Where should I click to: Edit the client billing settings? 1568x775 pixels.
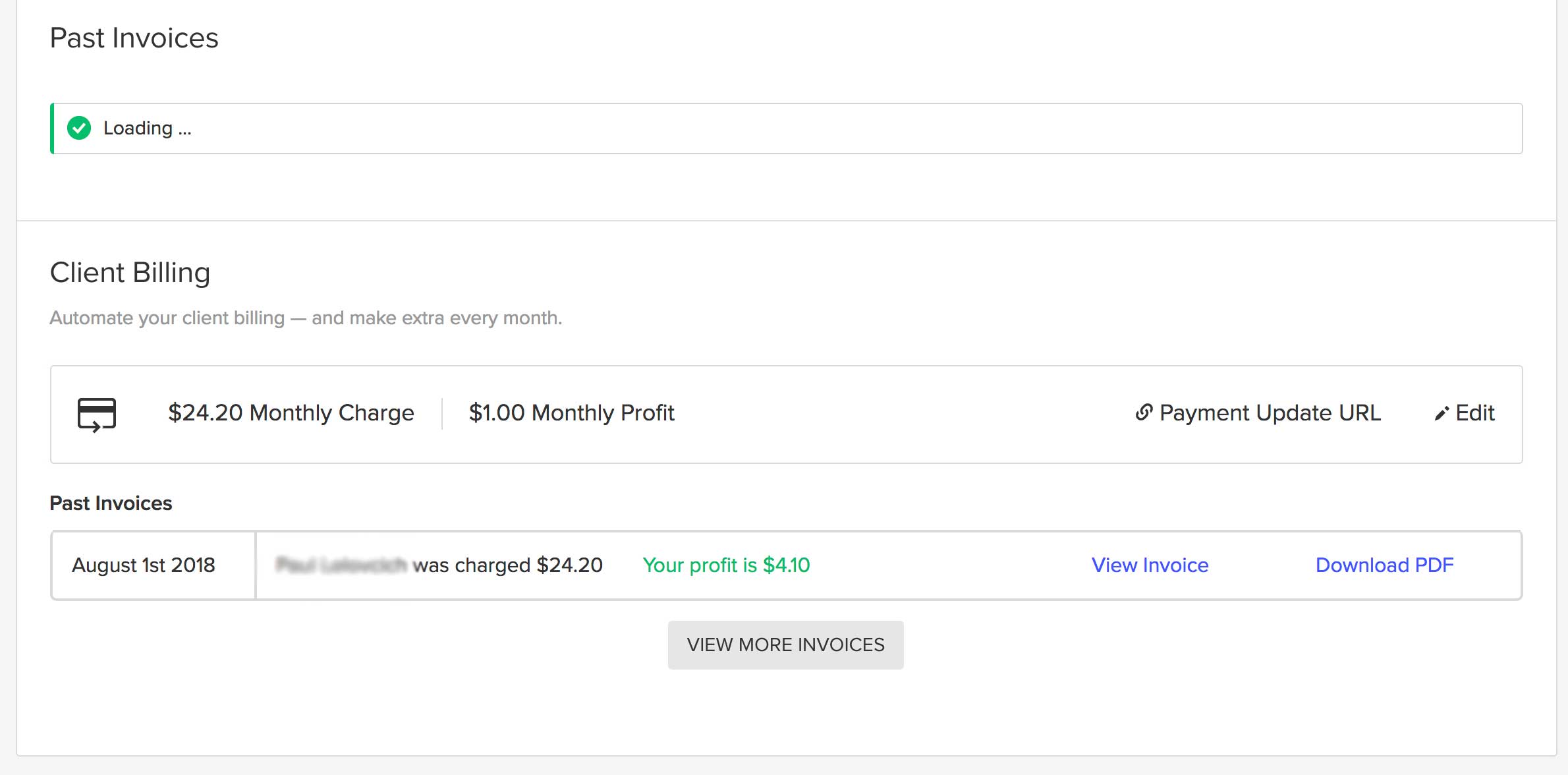pyautogui.click(x=1474, y=413)
